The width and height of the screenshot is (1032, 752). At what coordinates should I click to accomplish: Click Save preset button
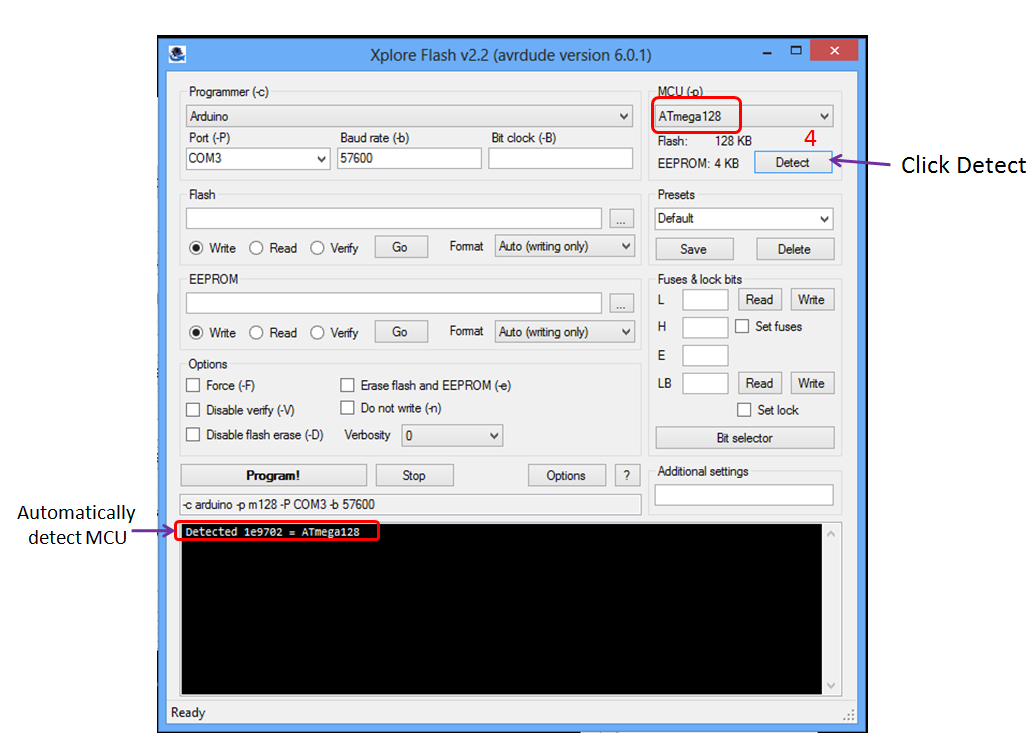[694, 249]
